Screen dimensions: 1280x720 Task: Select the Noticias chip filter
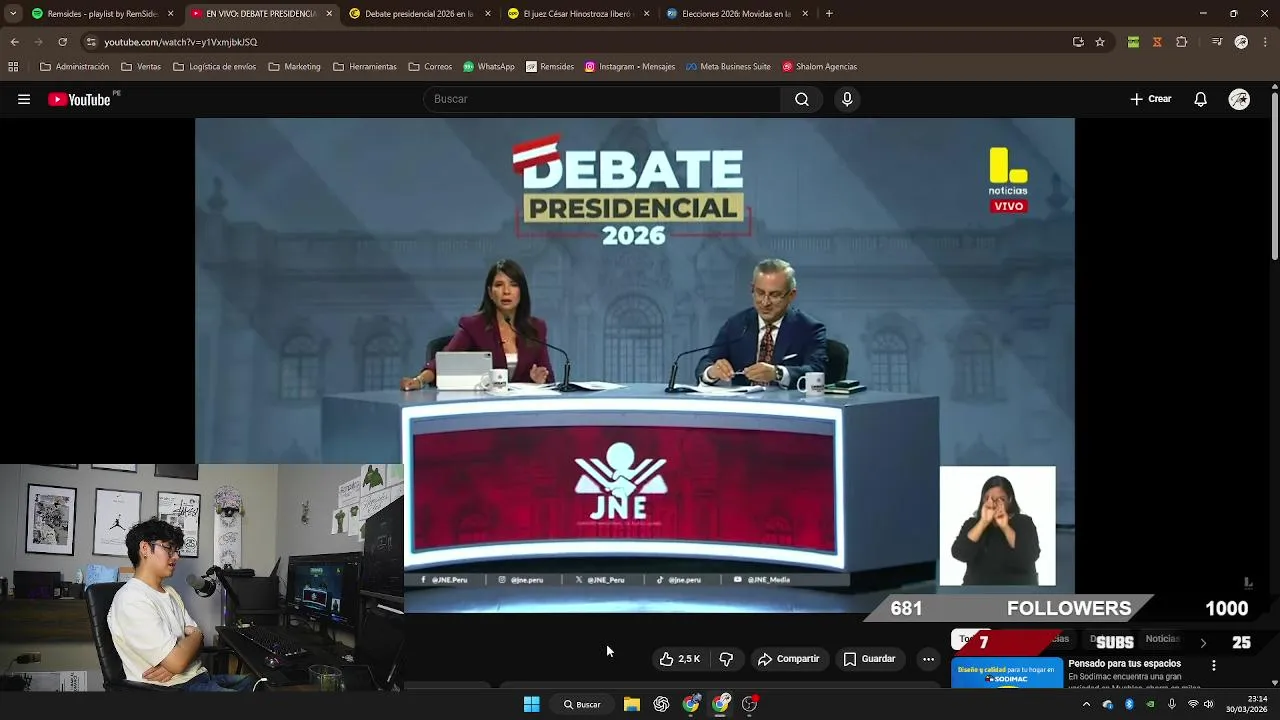pyautogui.click(x=1161, y=639)
